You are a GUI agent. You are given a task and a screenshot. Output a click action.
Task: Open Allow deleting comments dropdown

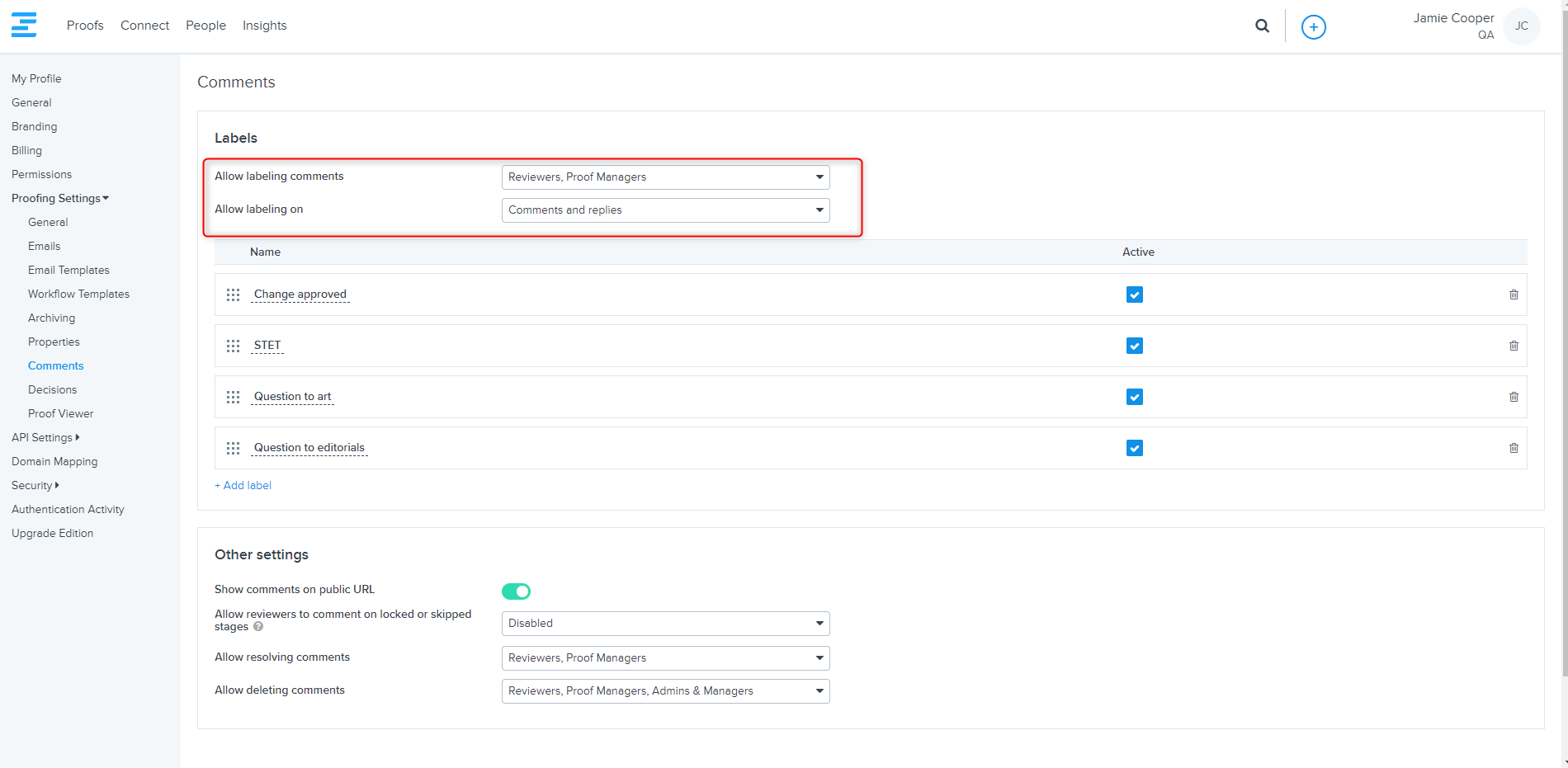pos(665,691)
